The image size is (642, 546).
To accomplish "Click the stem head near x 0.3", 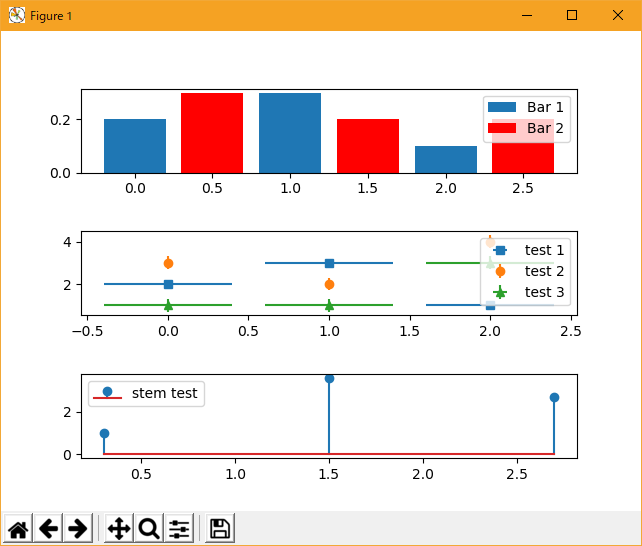I will pyautogui.click(x=104, y=433).
